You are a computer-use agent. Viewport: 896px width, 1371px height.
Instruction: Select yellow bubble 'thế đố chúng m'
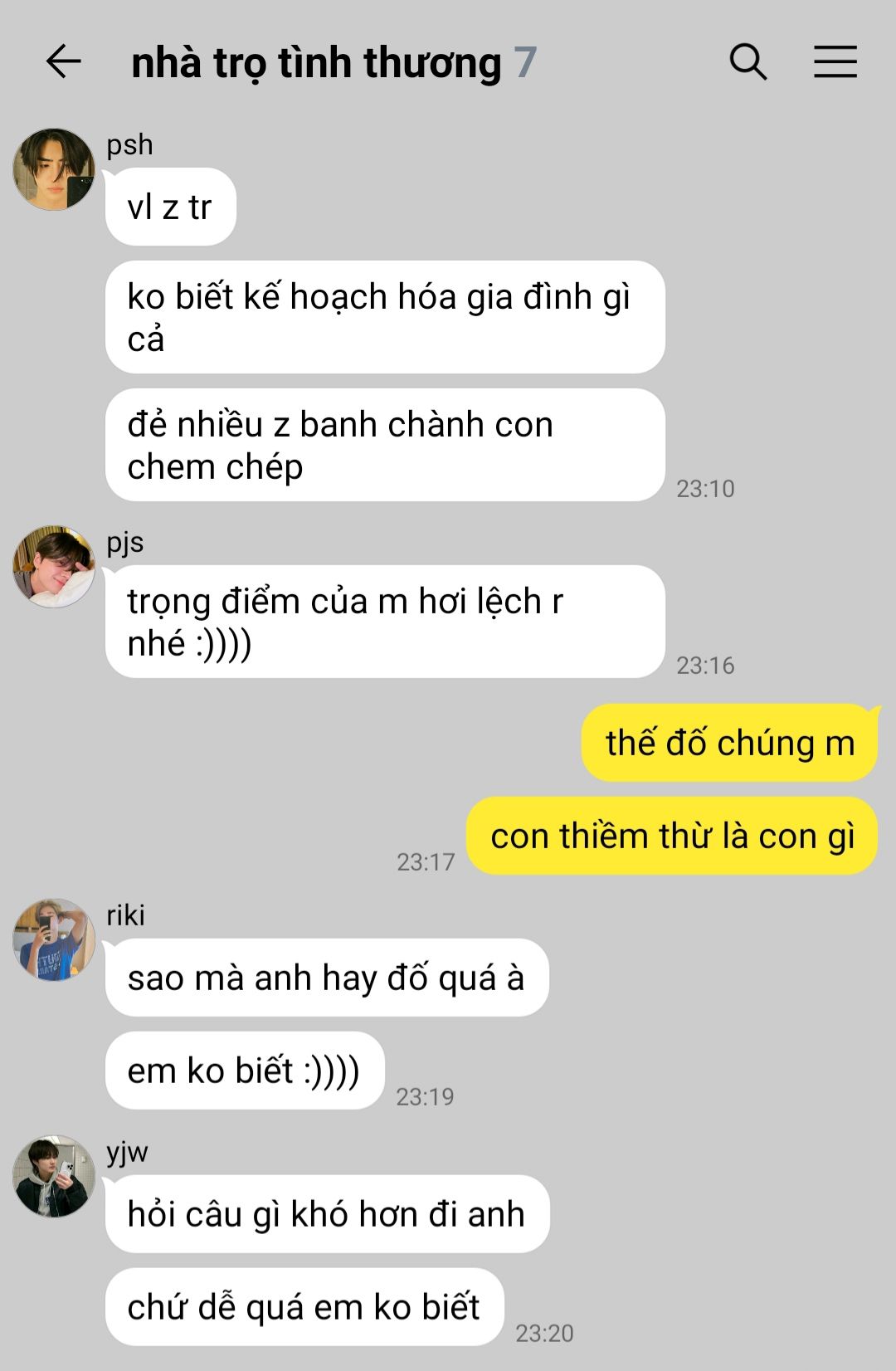tap(729, 743)
